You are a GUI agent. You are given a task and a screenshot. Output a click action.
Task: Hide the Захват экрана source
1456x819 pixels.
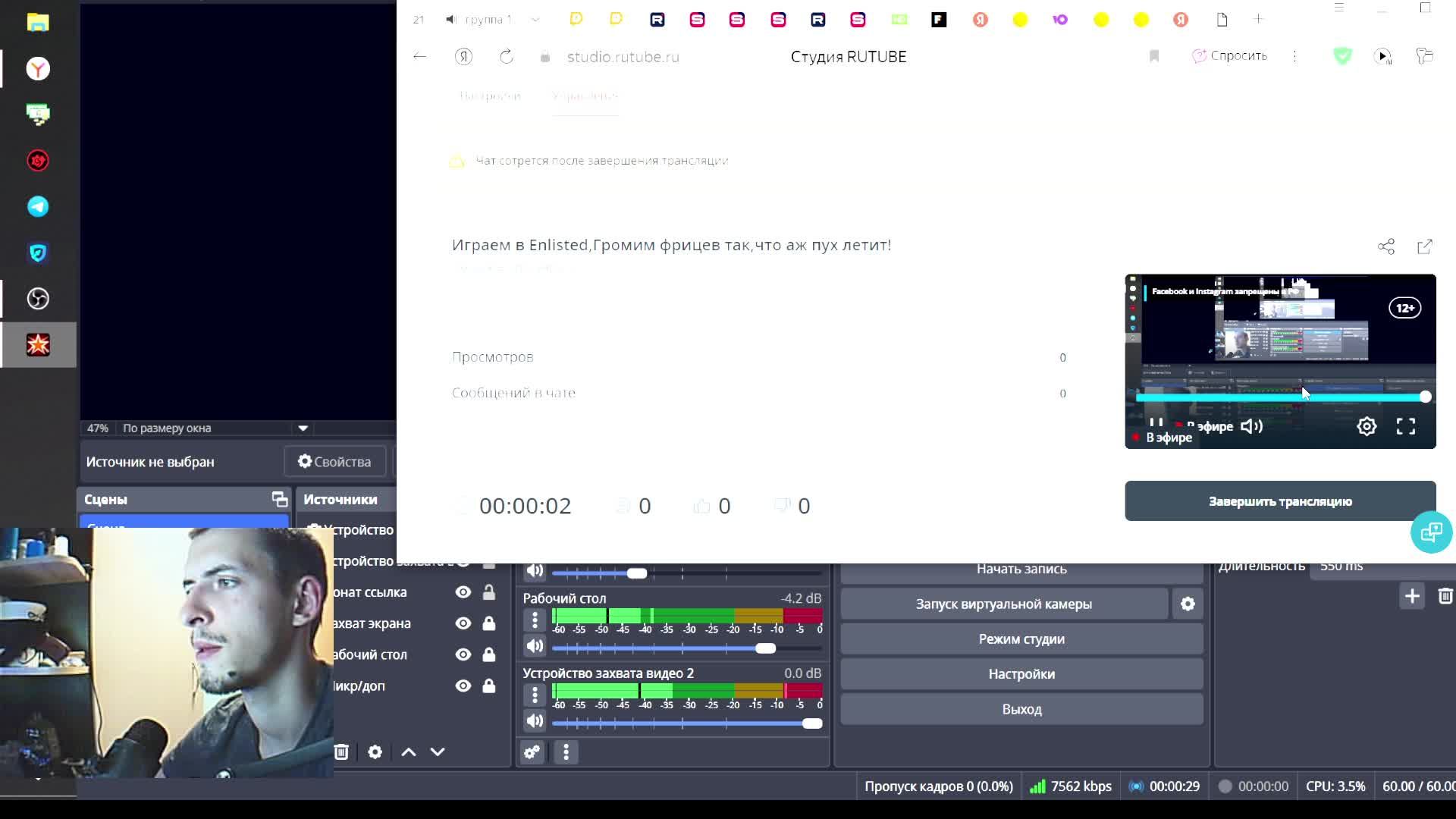[463, 623]
